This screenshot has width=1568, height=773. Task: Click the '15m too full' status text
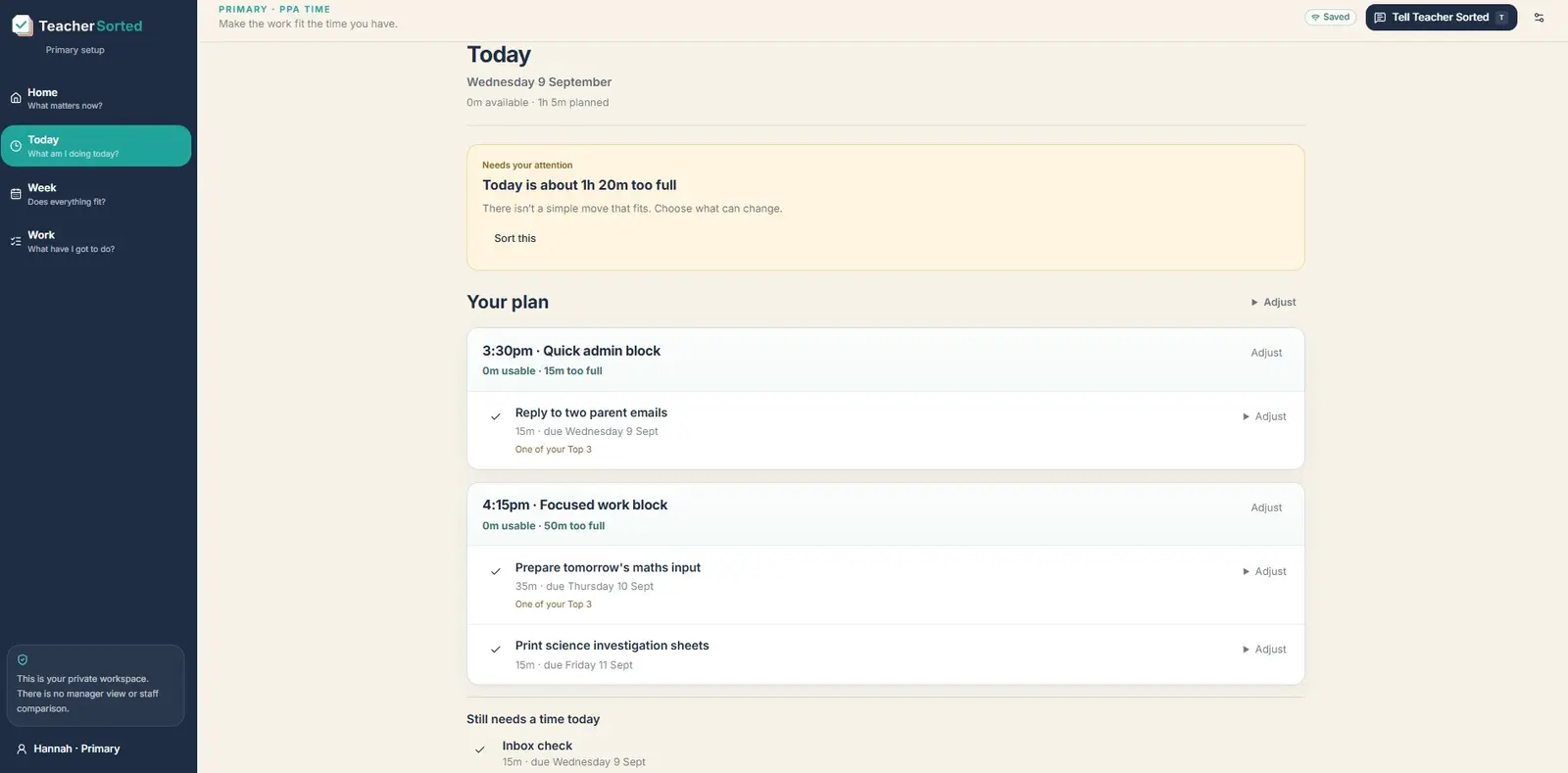(573, 371)
